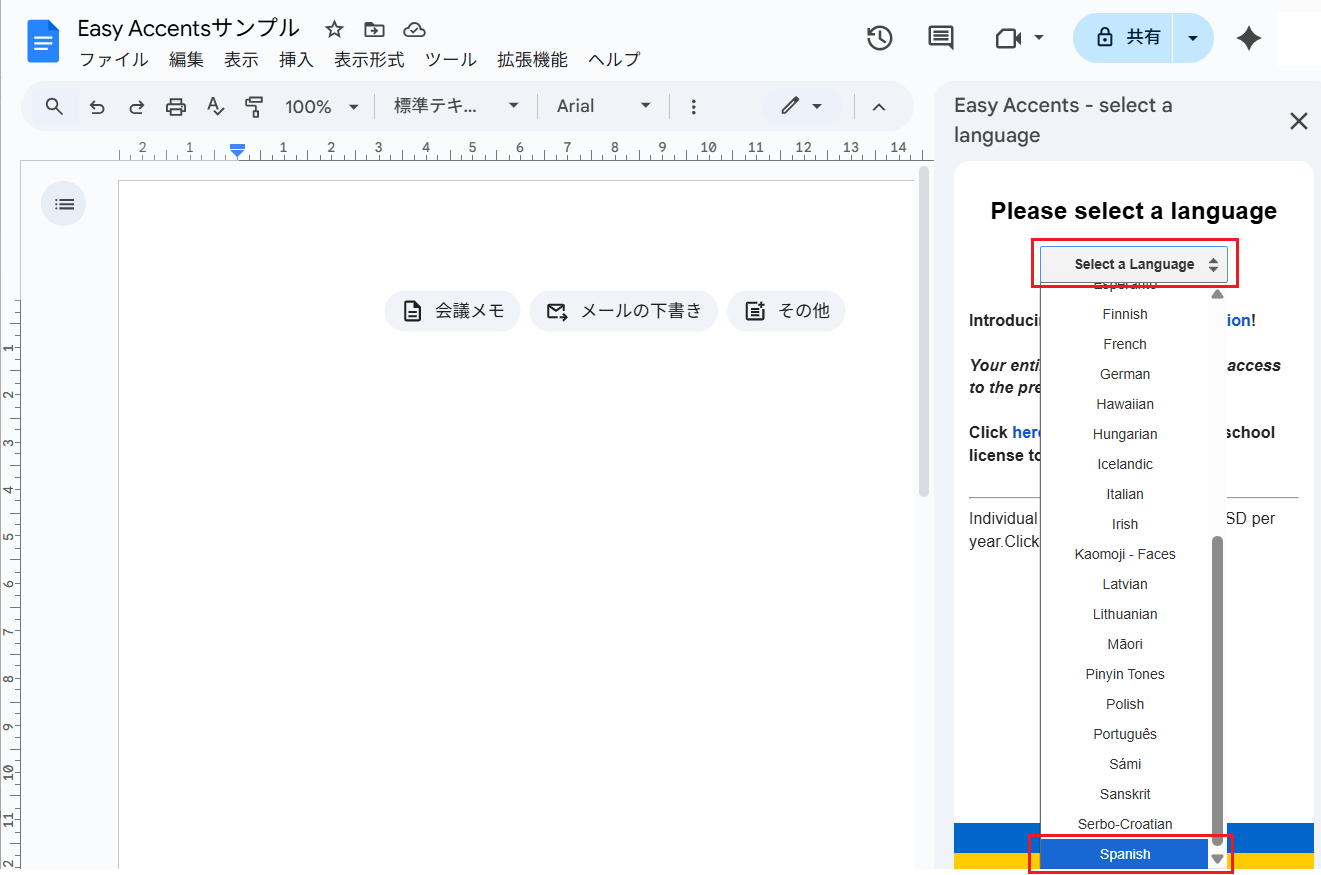Start a meeting with camera icon
The width and height of the screenshot is (1321, 875).
click(x=1008, y=38)
